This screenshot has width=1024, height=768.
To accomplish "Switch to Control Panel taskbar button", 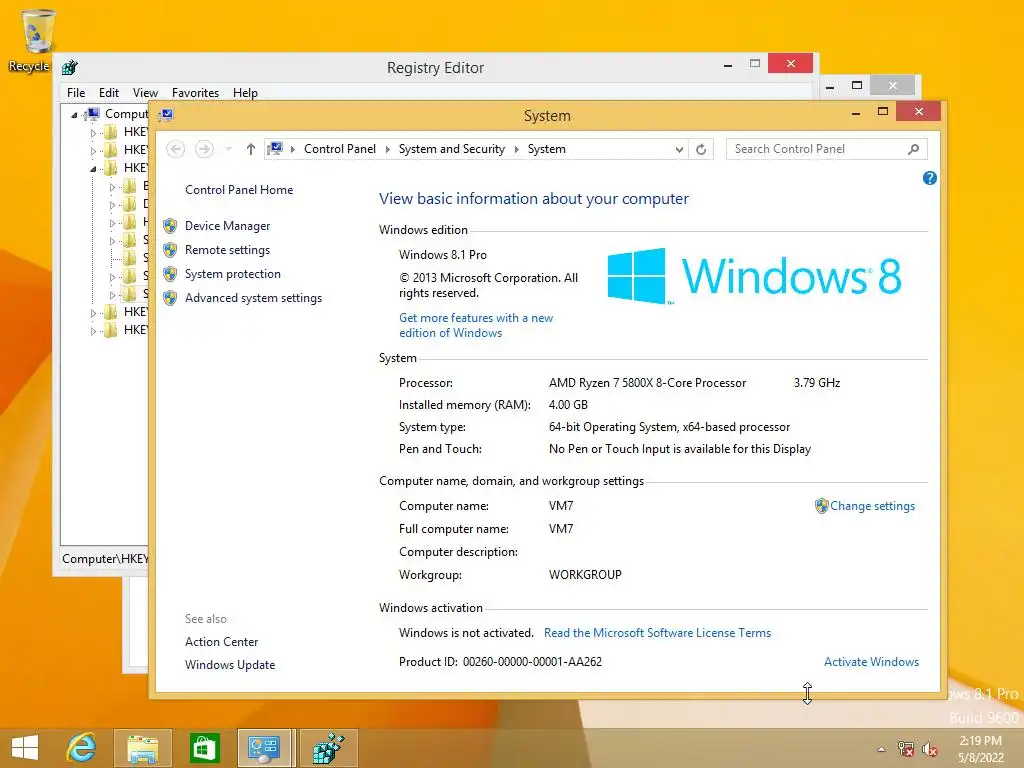I will click(264, 748).
